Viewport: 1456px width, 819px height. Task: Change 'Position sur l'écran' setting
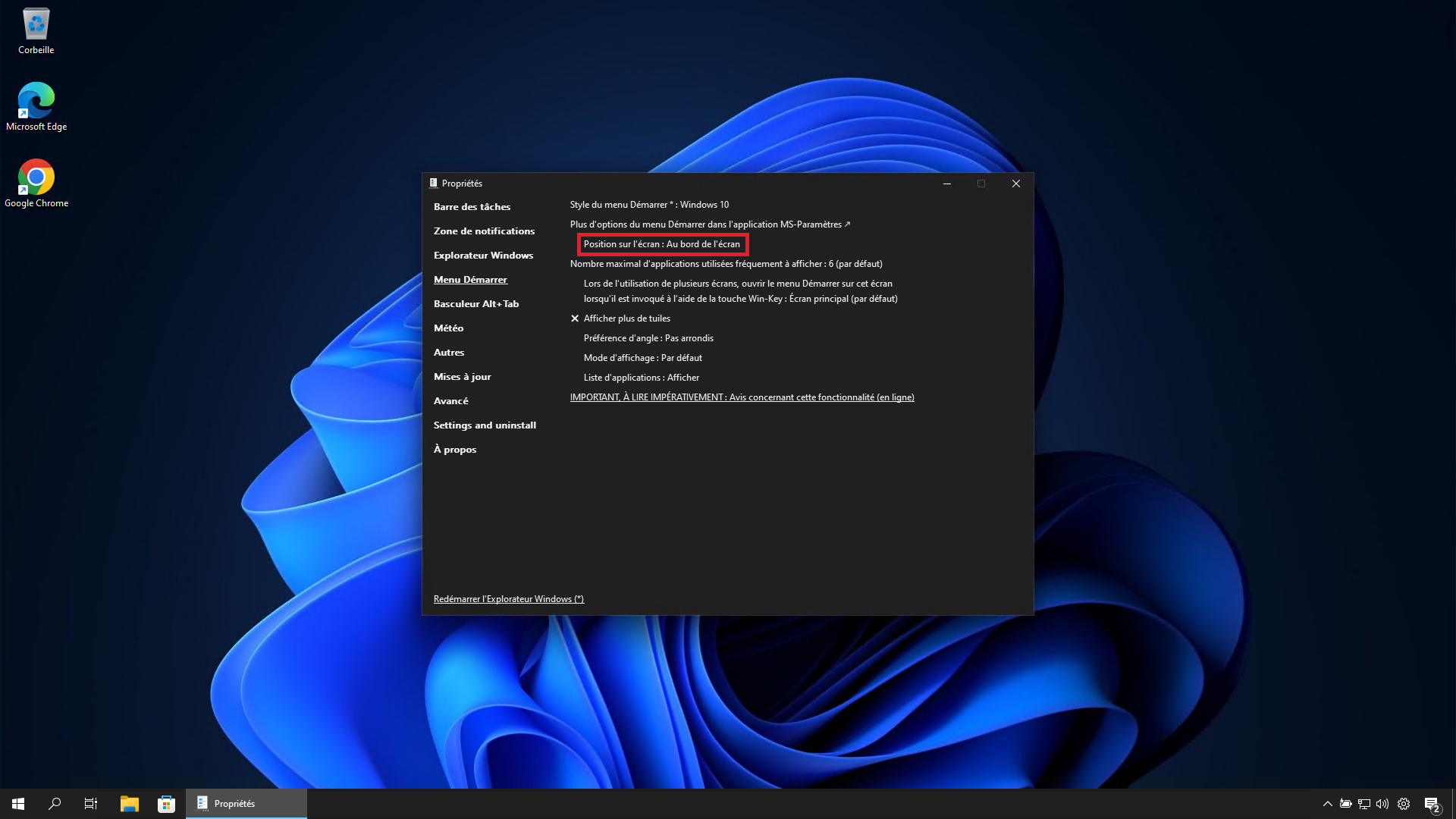[661, 244]
